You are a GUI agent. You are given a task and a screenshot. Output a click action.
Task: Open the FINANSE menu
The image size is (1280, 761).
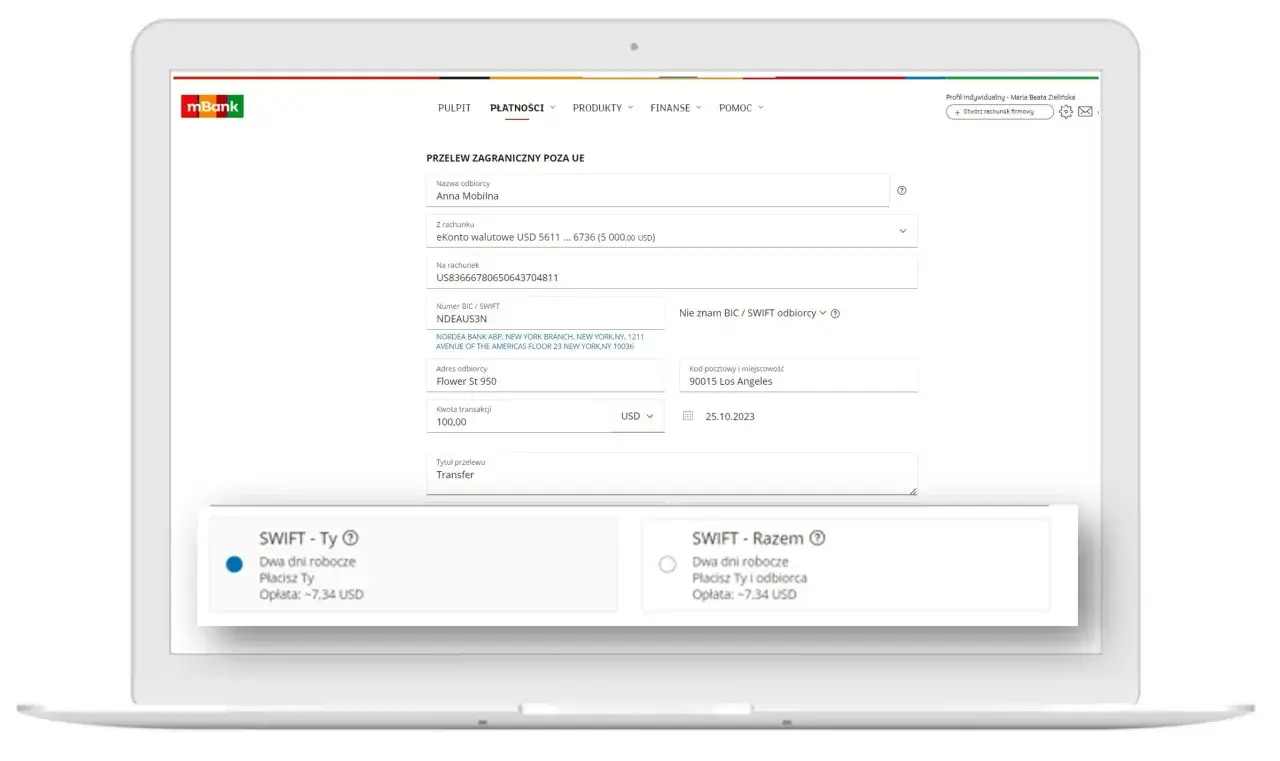click(x=670, y=107)
